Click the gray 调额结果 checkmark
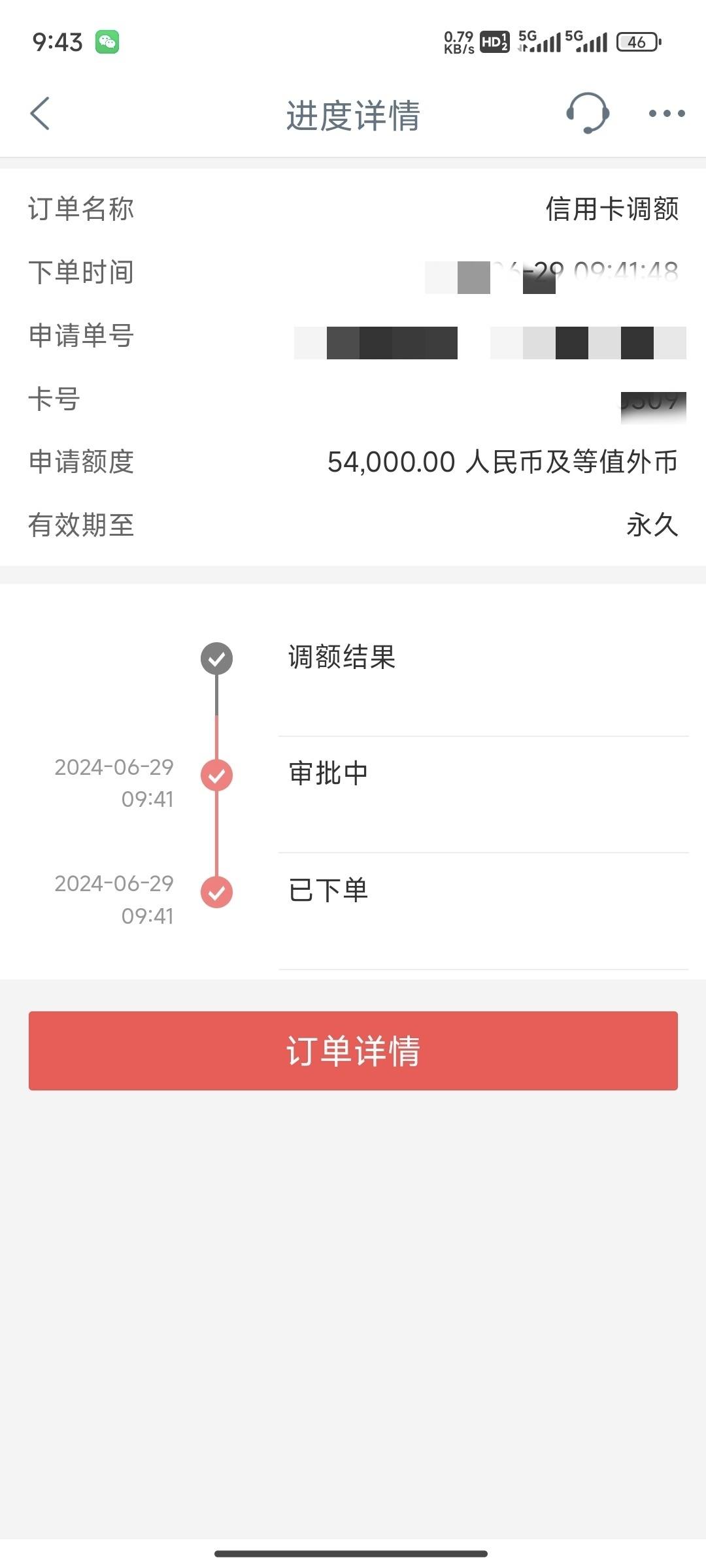Screen dimensions: 706x1568 (x=216, y=659)
